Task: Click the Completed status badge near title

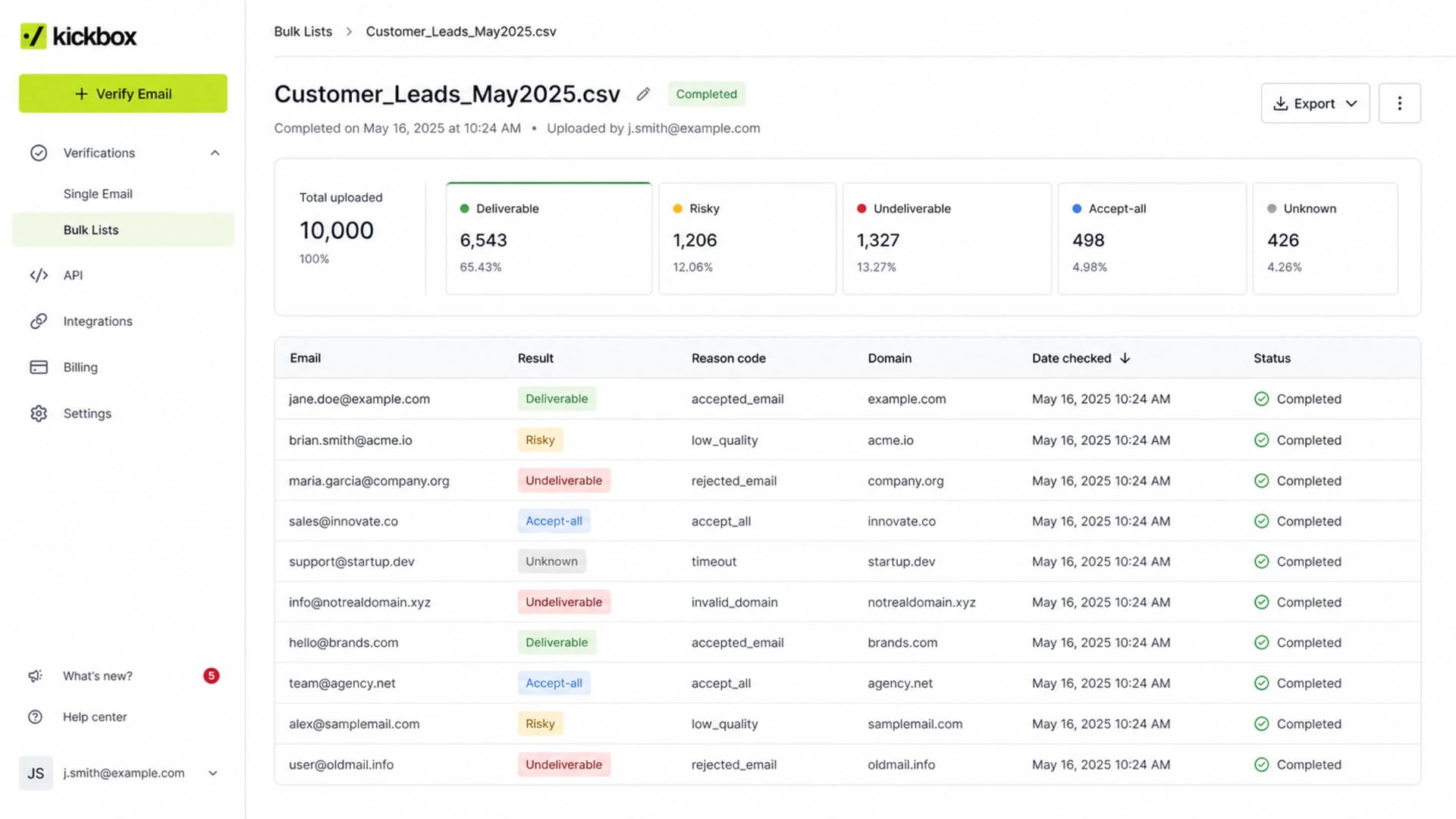Action: coord(706,94)
